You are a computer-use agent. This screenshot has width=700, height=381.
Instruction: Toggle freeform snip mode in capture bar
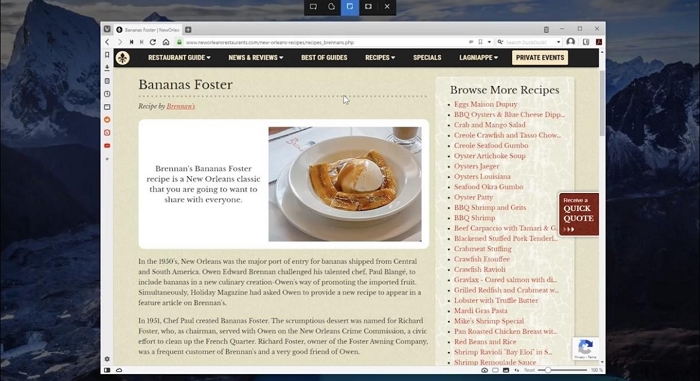[332, 7]
